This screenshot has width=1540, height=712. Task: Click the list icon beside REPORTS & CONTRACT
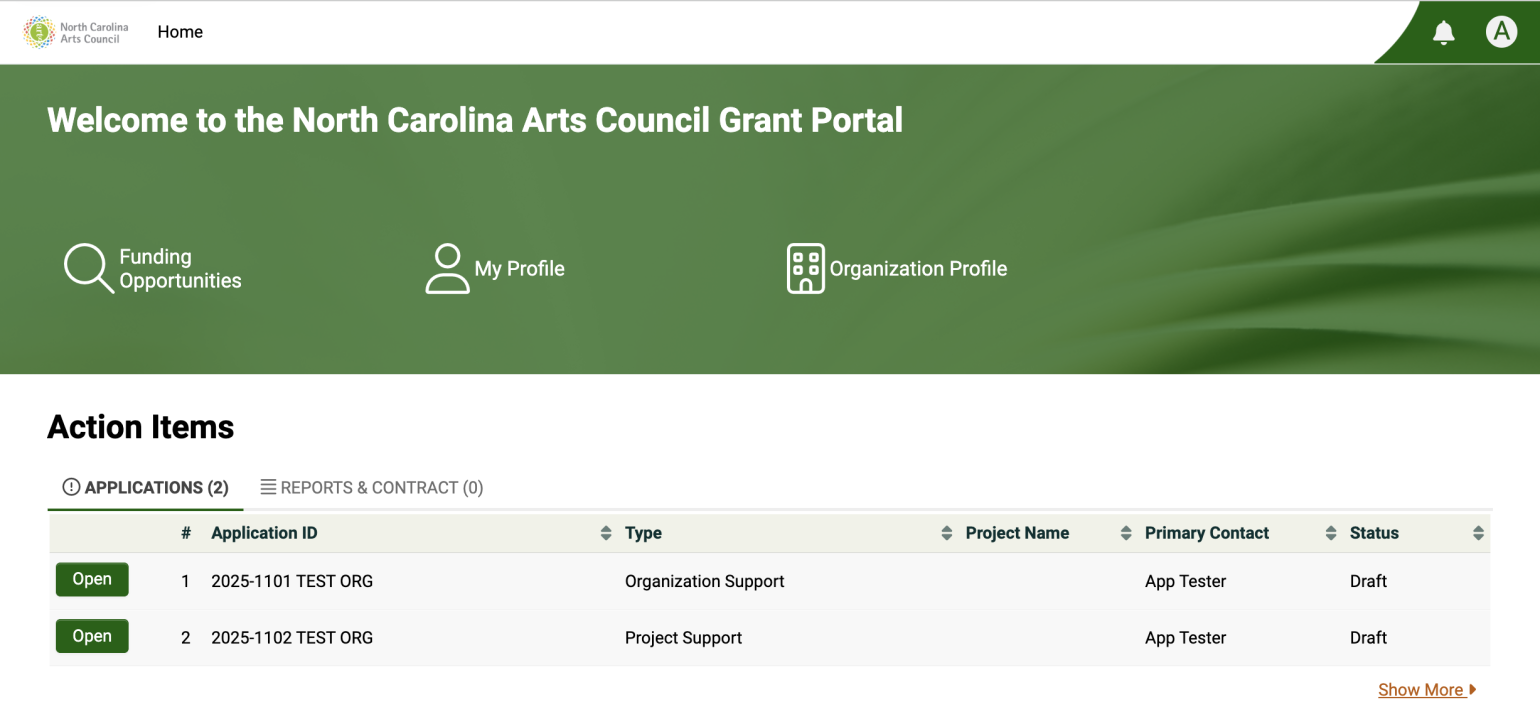[268, 487]
